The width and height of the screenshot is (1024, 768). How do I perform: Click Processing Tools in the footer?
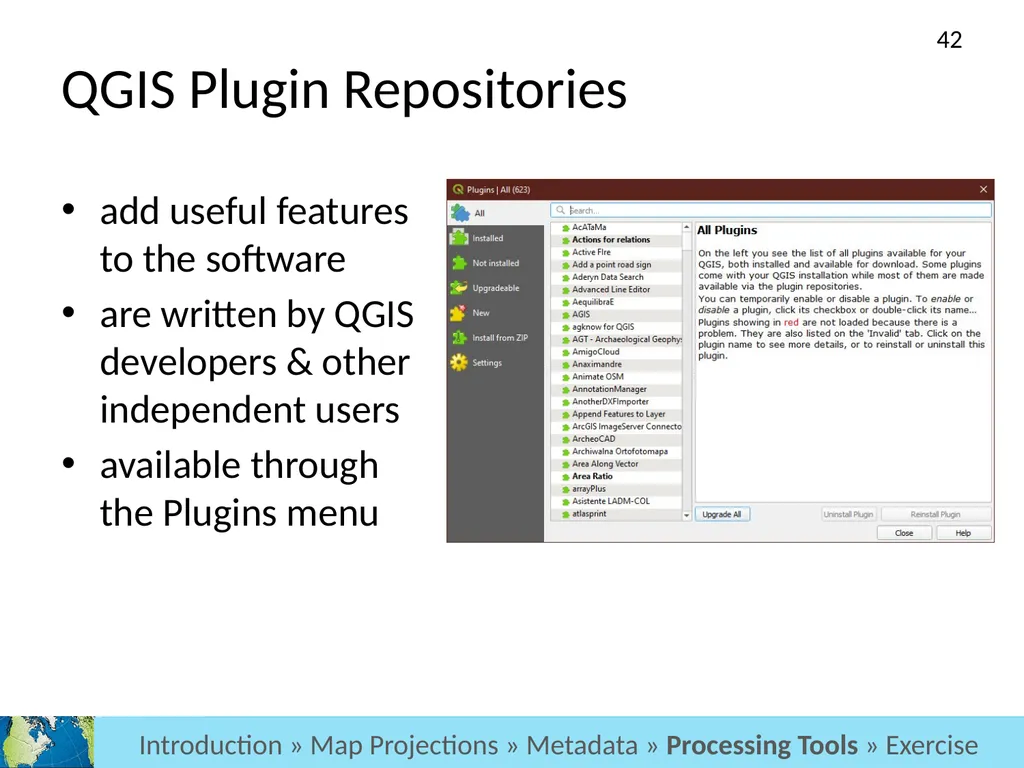(761, 745)
